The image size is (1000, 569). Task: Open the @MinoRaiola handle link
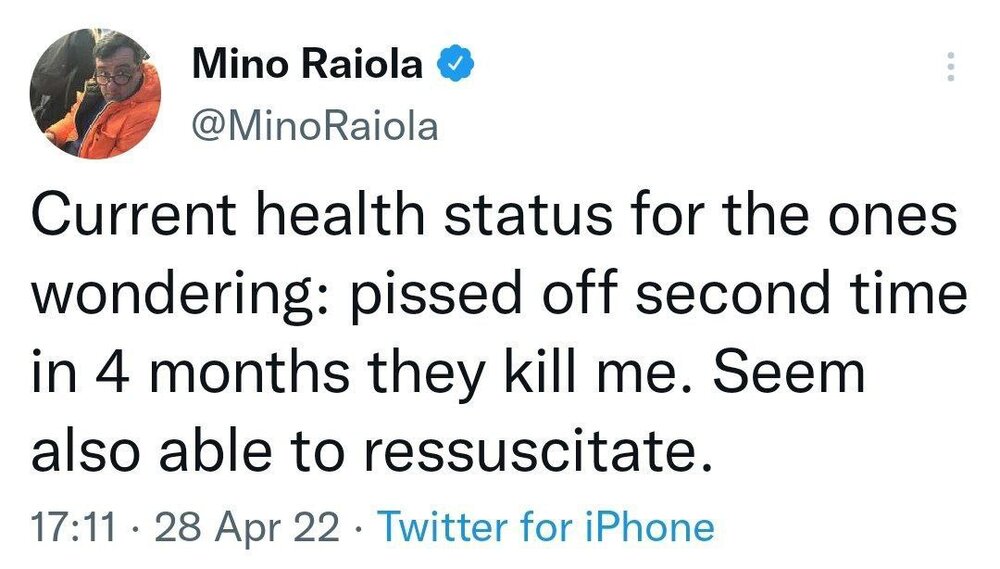[313, 127]
